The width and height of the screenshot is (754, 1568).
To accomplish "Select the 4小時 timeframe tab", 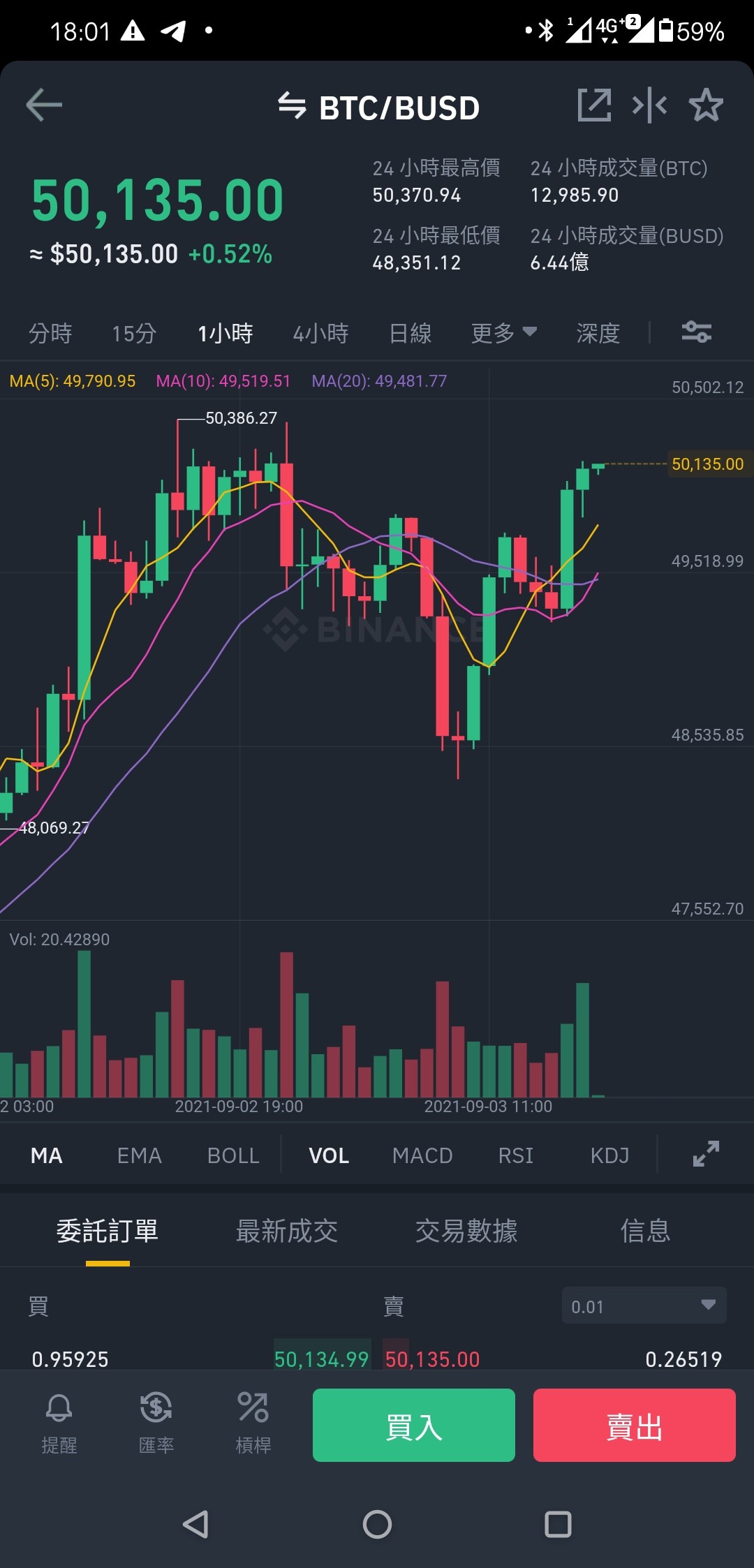I will click(x=320, y=333).
